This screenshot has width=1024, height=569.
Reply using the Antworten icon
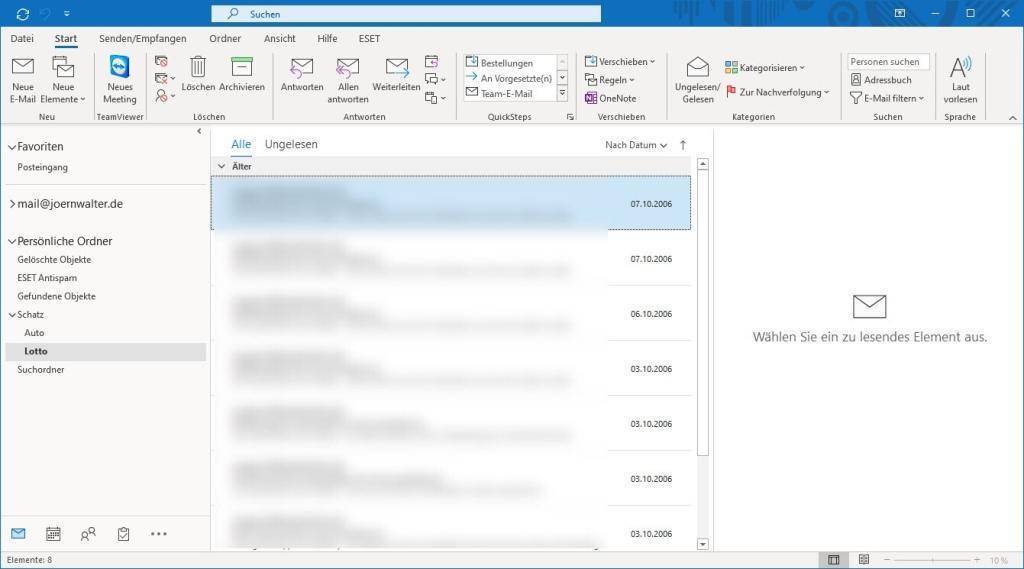click(301, 68)
